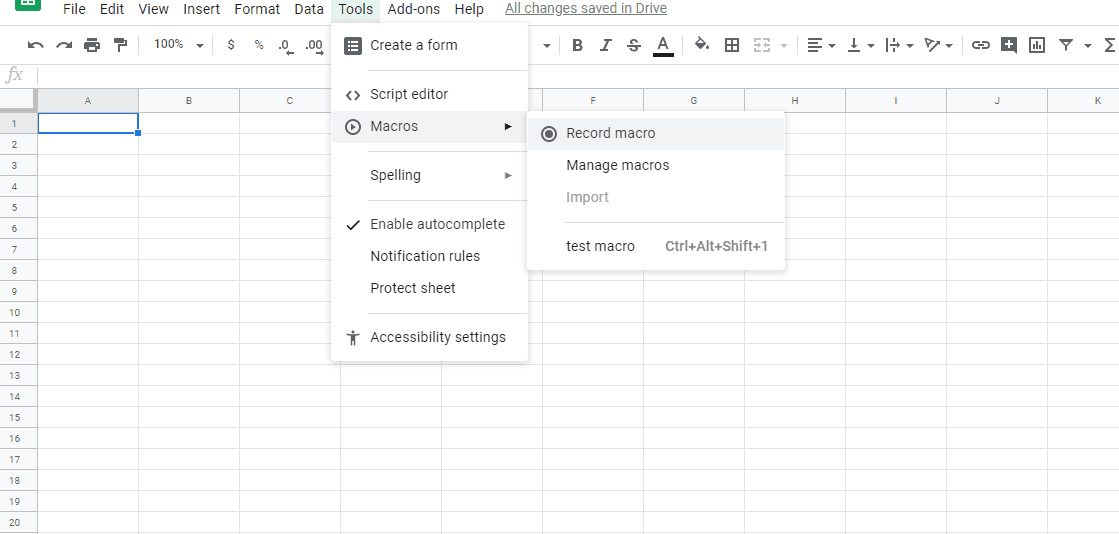Open the File menu
This screenshot has width=1119, height=534.
(x=74, y=9)
